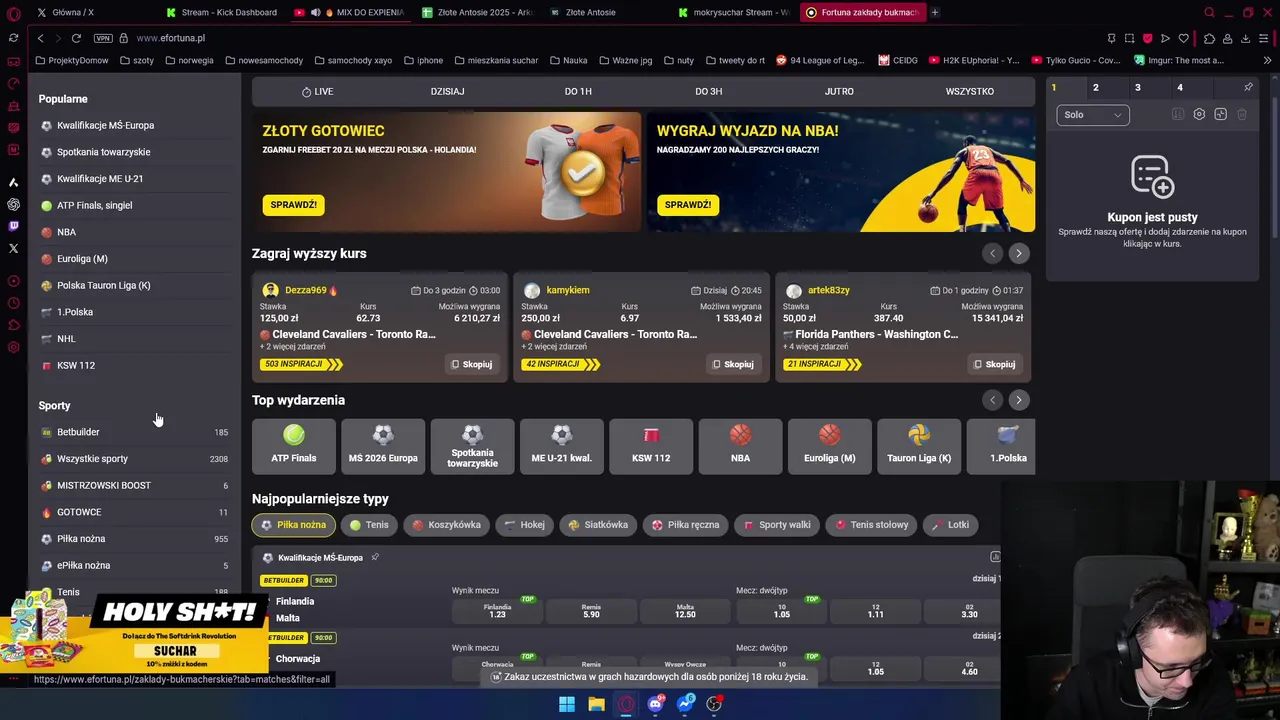The width and height of the screenshot is (1280, 720).
Task: Filter popular bets by Siatkówka
Action: coord(598,524)
